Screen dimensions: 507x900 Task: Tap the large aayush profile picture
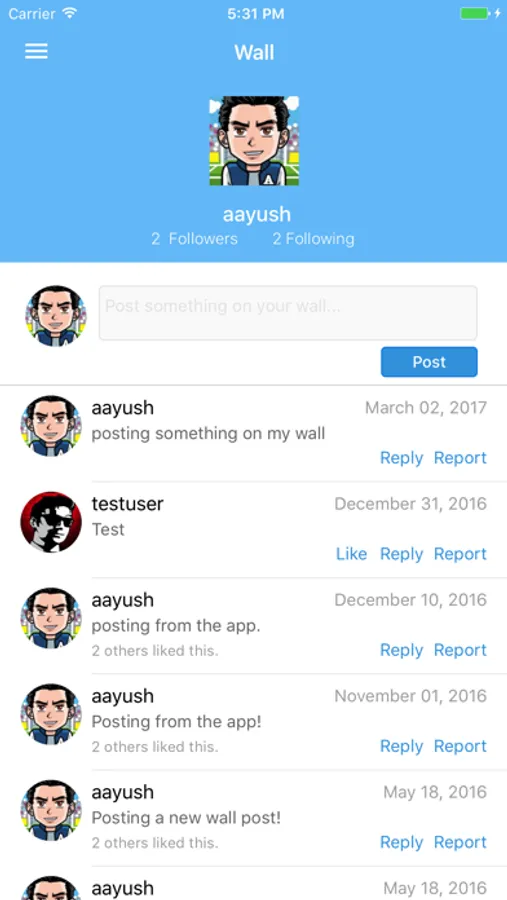click(254, 141)
